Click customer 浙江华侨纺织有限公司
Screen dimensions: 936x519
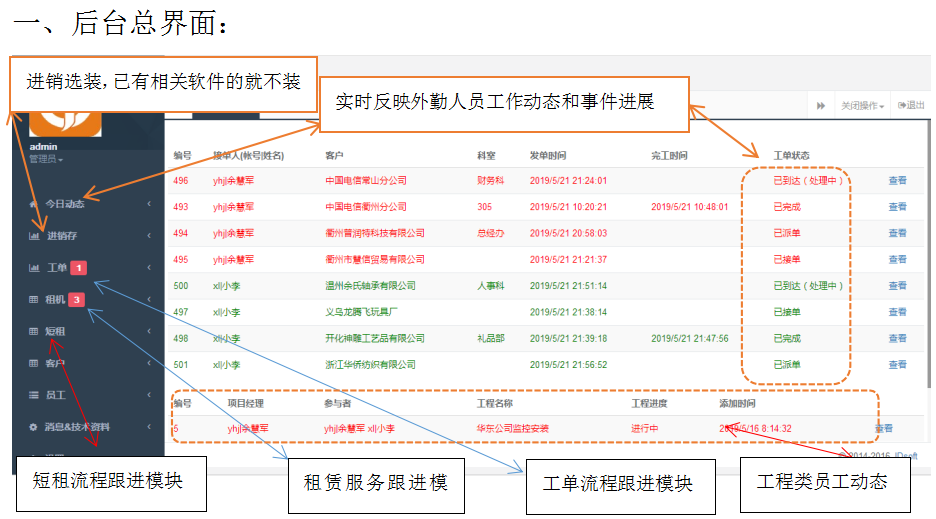point(370,364)
